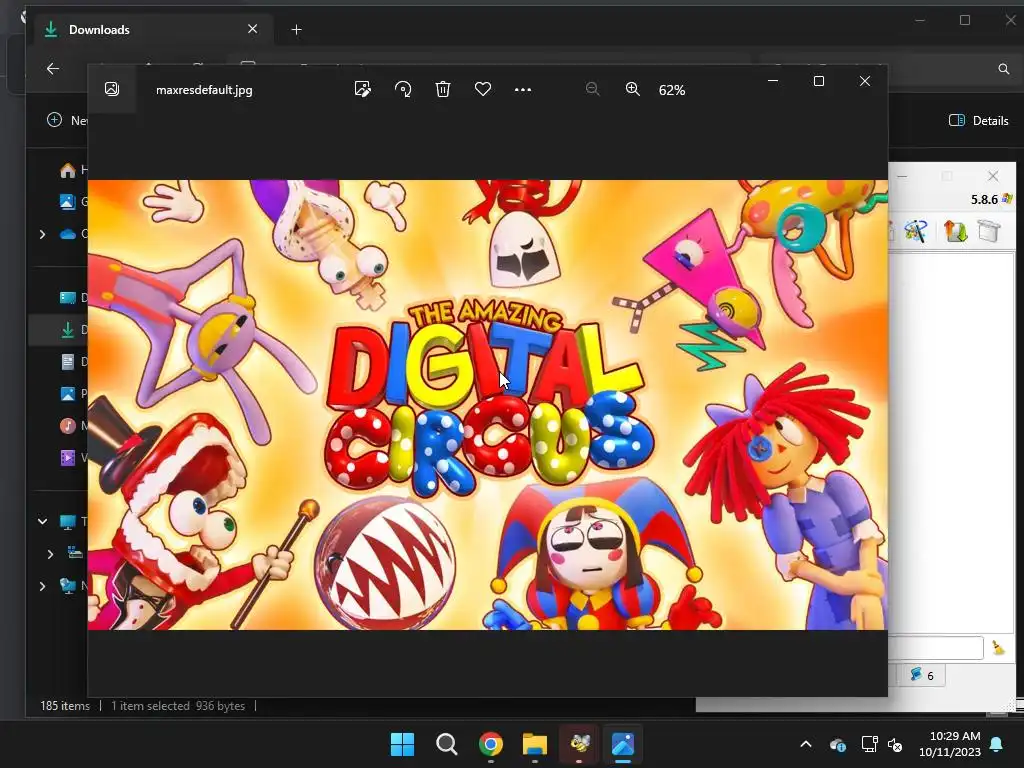Open Google Chrome from the taskbar

[490, 744]
